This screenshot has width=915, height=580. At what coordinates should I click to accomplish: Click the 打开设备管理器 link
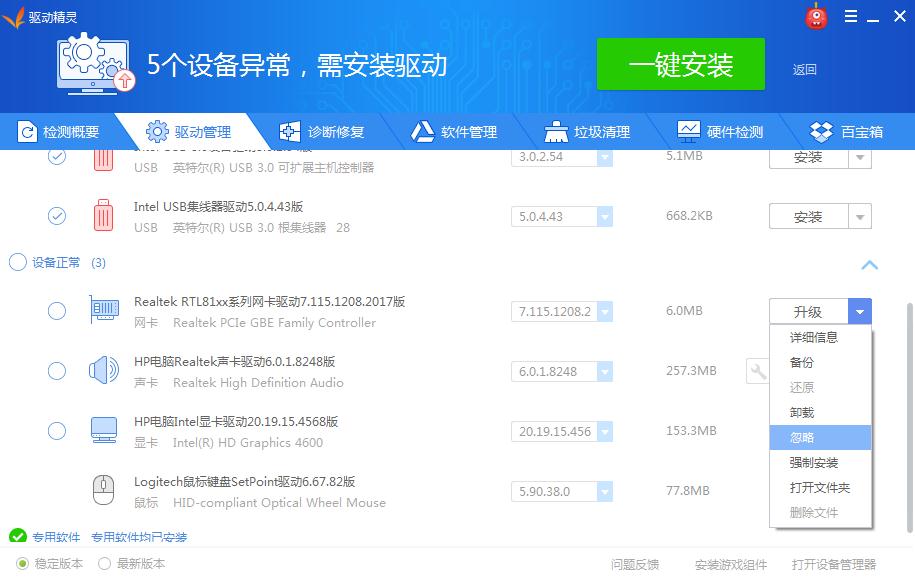834,564
